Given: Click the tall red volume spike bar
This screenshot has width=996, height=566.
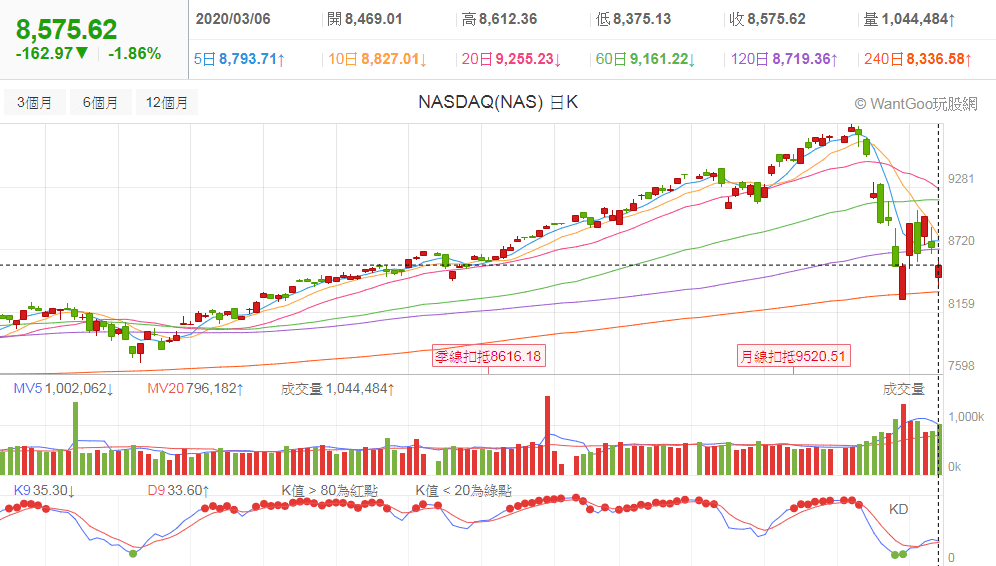Looking at the screenshot, I should (x=547, y=435).
